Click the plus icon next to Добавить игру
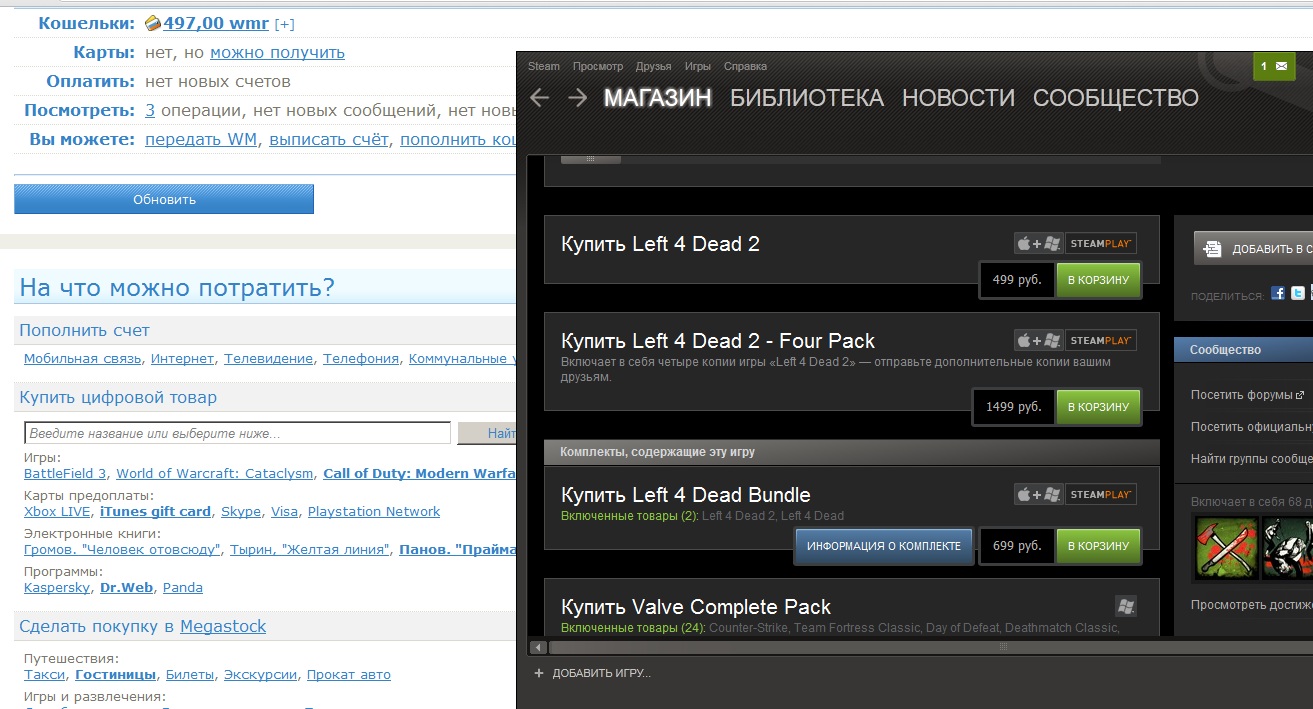This screenshot has height=709, width=1313. (539, 673)
